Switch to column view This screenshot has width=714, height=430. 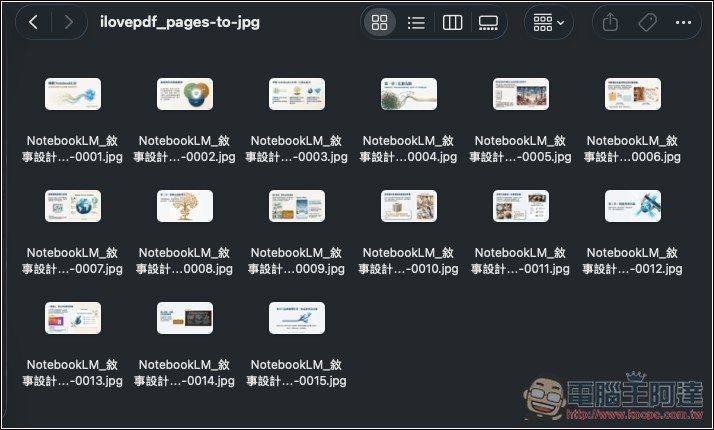452,22
